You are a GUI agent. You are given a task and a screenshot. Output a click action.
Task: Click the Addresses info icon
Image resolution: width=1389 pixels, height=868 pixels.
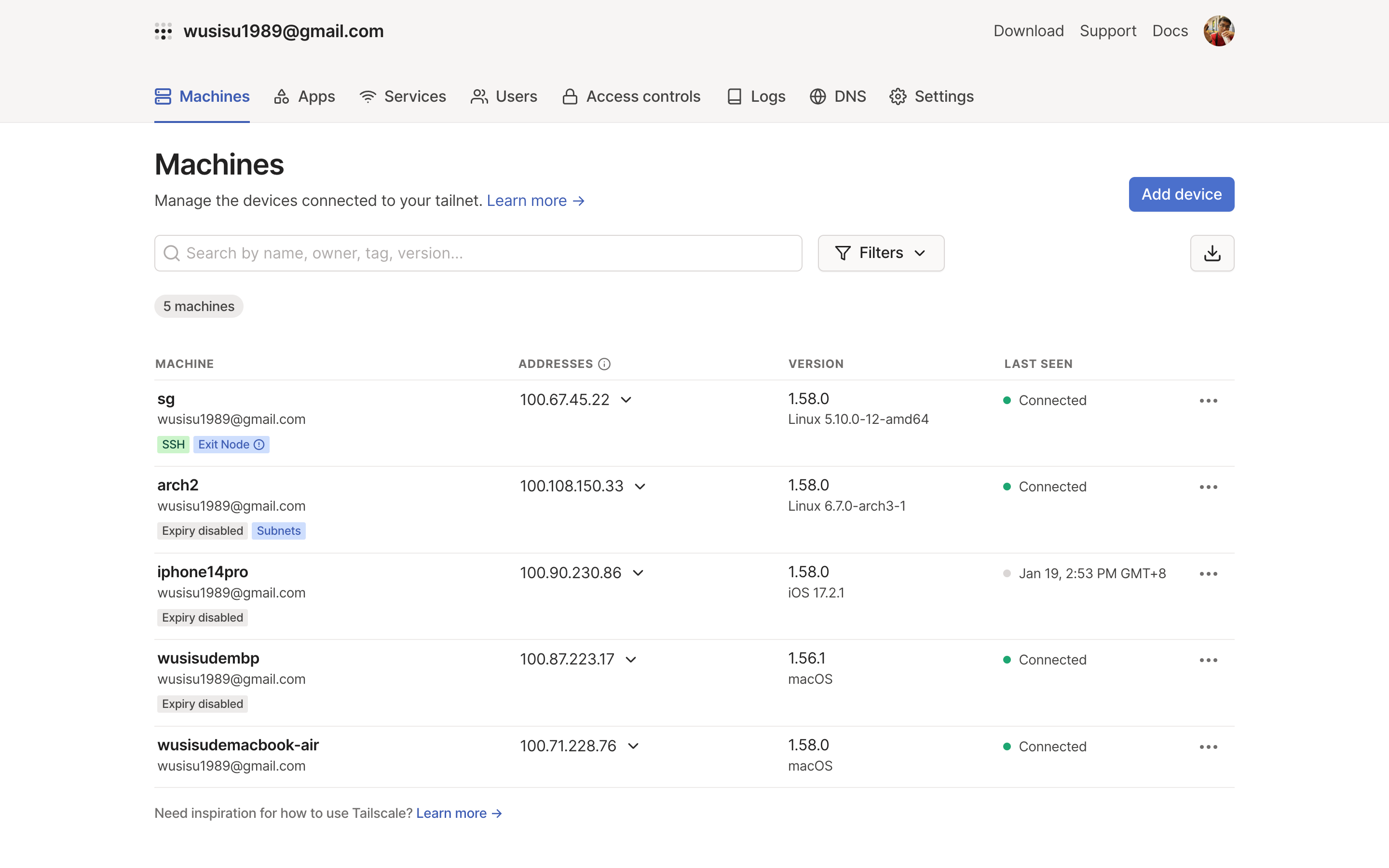[604, 364]
